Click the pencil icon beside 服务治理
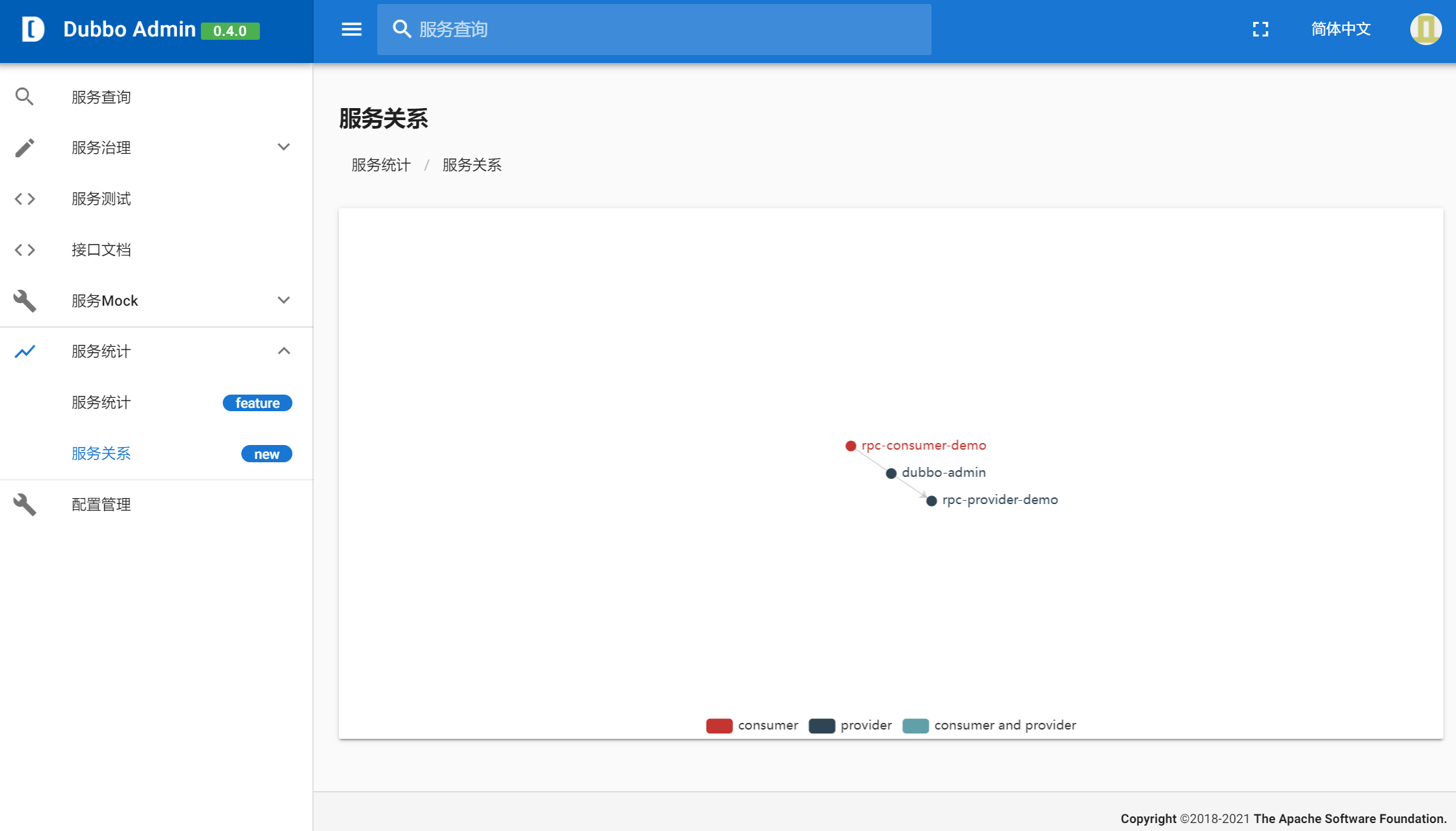The height and width of the screenshot is (831, 1456). (x=25, y=147)
